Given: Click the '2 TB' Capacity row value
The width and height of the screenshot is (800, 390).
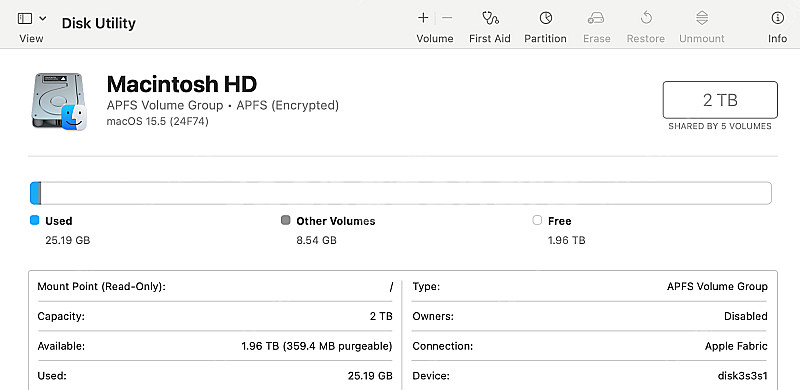Looking at the screenshot, I should (381, 316).
